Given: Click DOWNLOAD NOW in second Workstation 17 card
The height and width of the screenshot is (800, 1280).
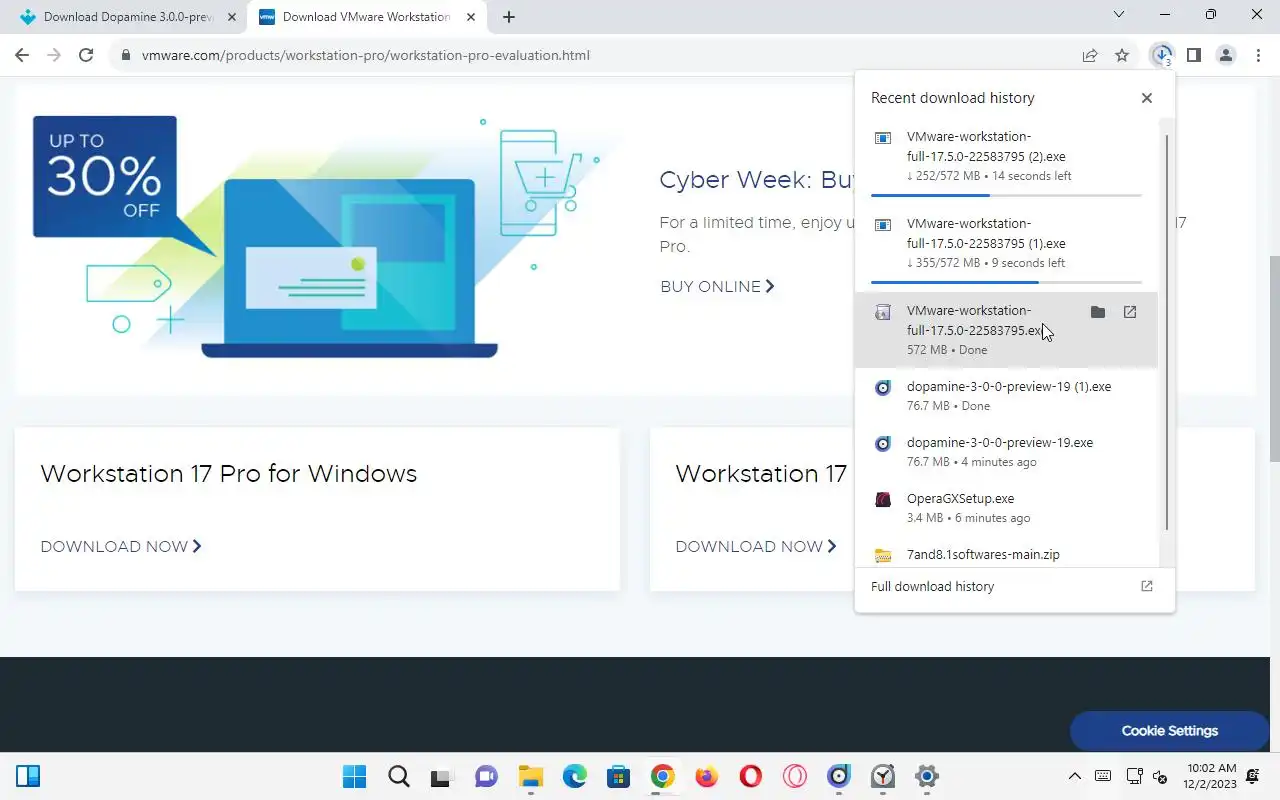Looking at the screenshot, I should (x=756, y=546).
